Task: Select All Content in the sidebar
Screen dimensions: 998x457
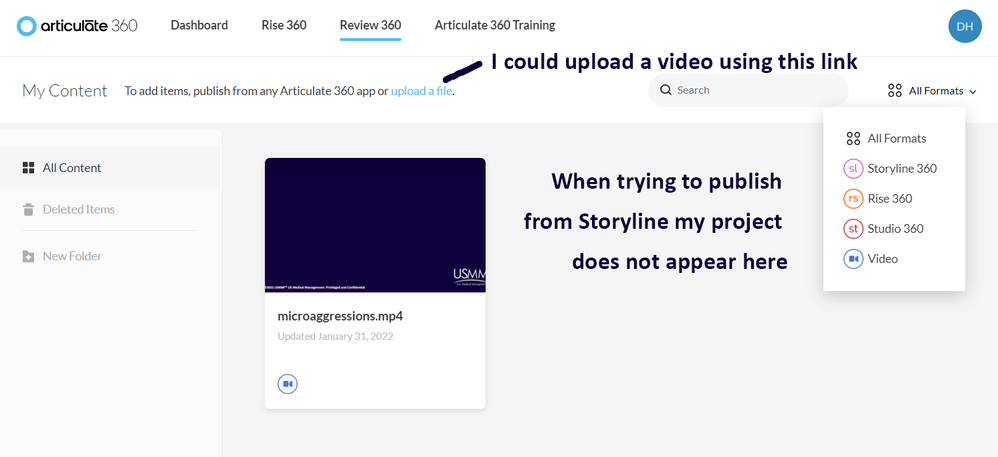Action: coord(111,168)
